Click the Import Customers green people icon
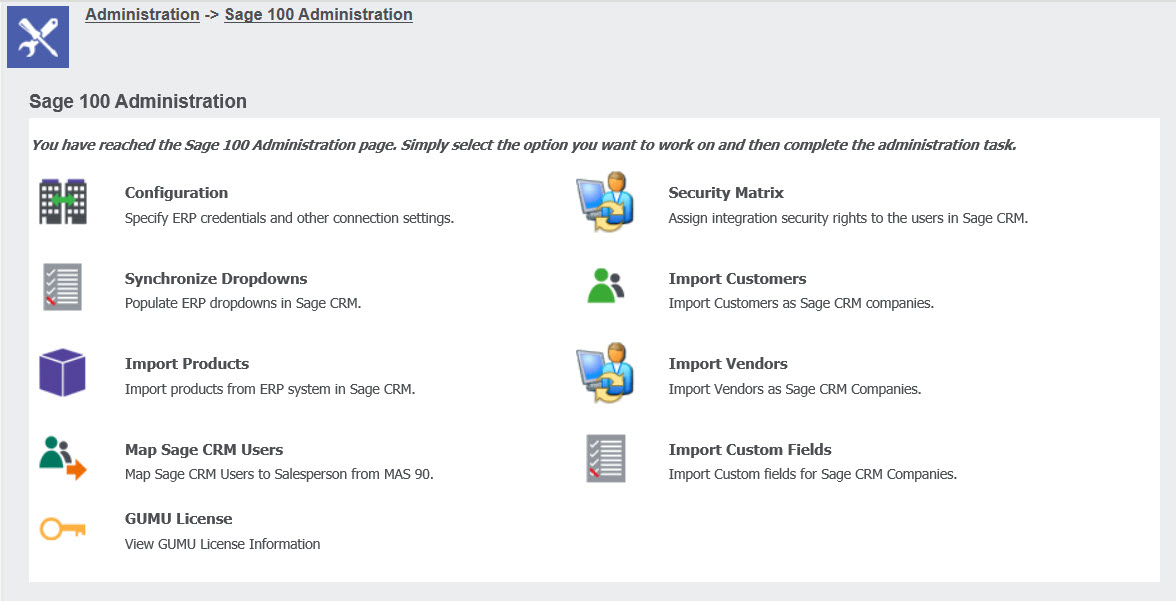 tap(605, 286)
